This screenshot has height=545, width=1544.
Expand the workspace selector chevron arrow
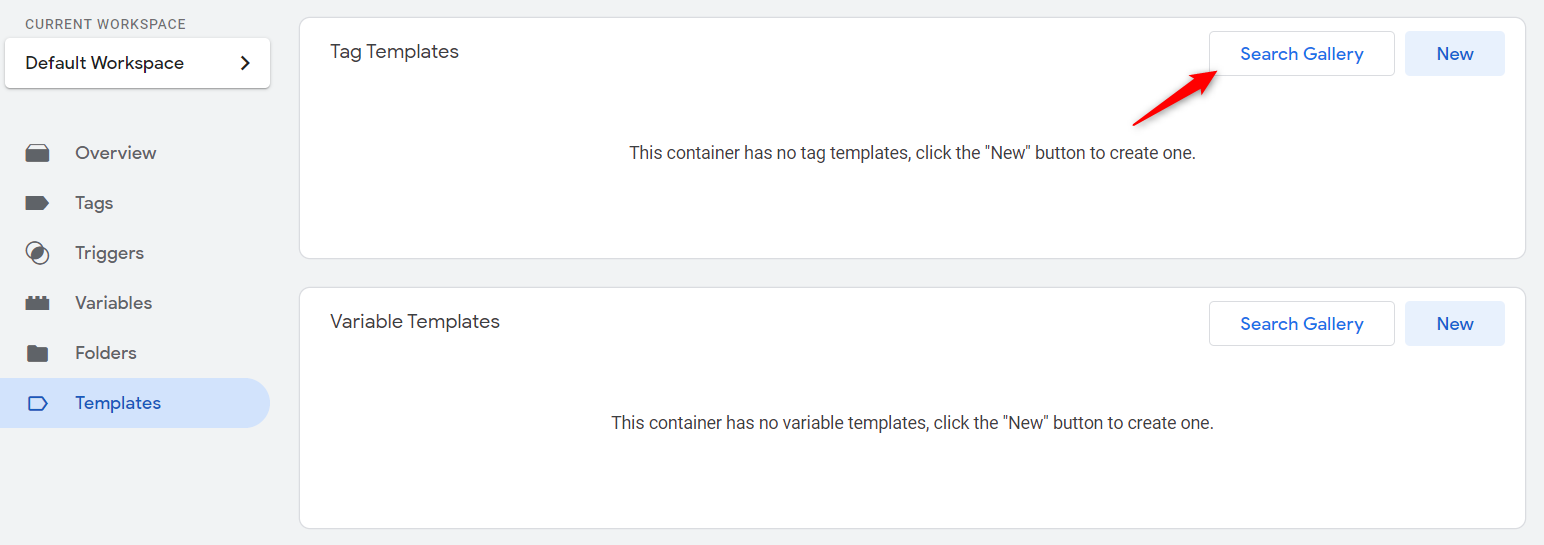pyautogui.click(x=246, y=63)
